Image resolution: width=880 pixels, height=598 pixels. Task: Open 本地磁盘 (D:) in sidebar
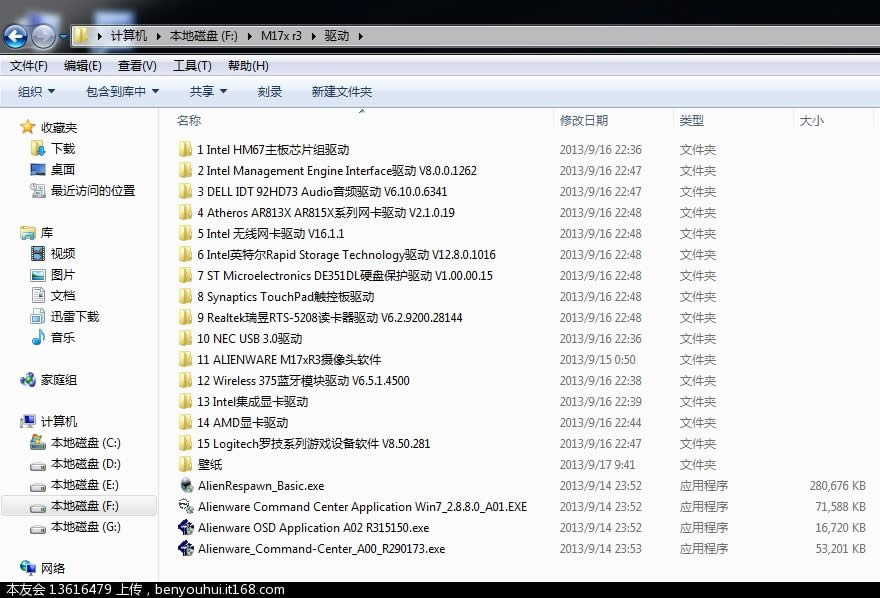coord(75,464)
